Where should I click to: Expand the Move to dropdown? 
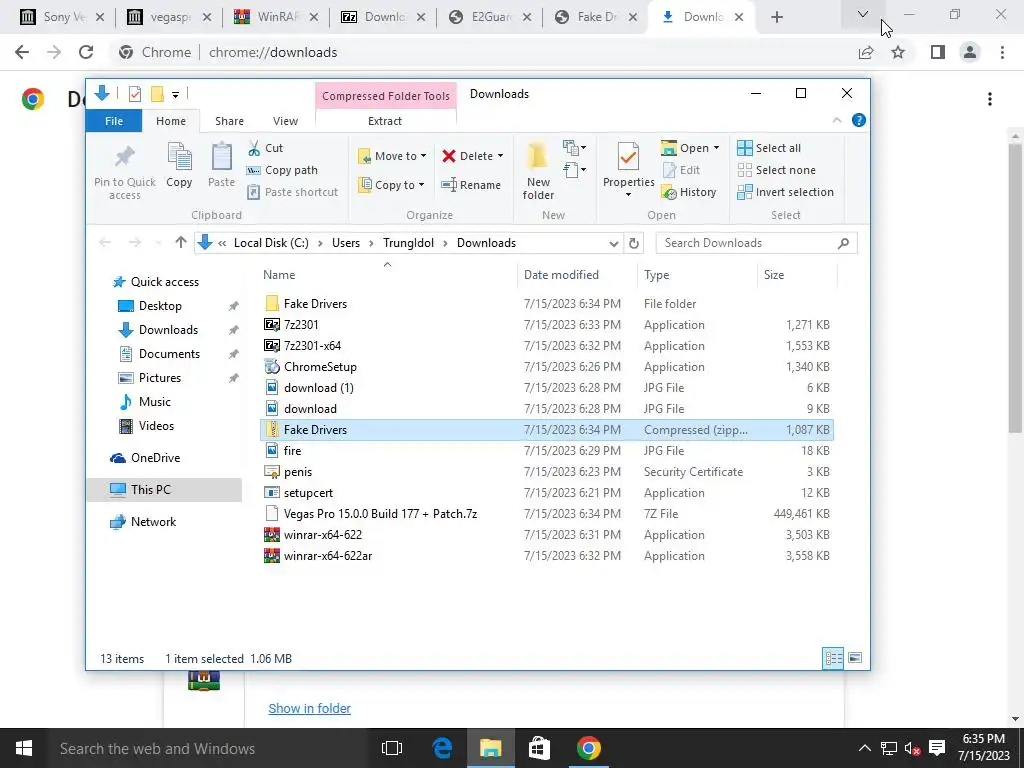423,156
